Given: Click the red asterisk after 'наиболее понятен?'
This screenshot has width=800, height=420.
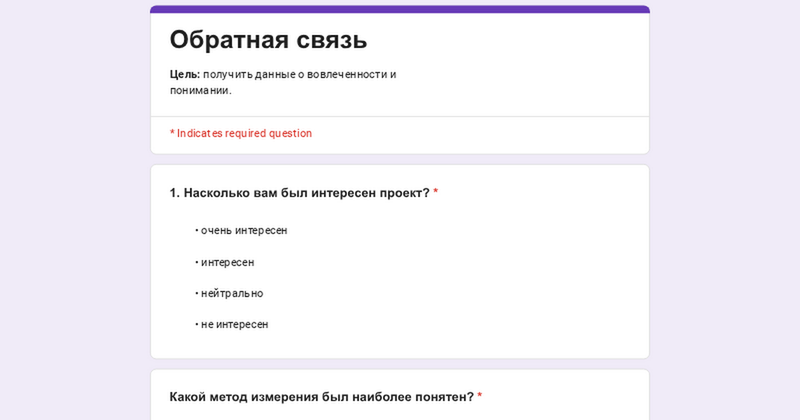Looking at the screenshot, I should coord(480,396).
